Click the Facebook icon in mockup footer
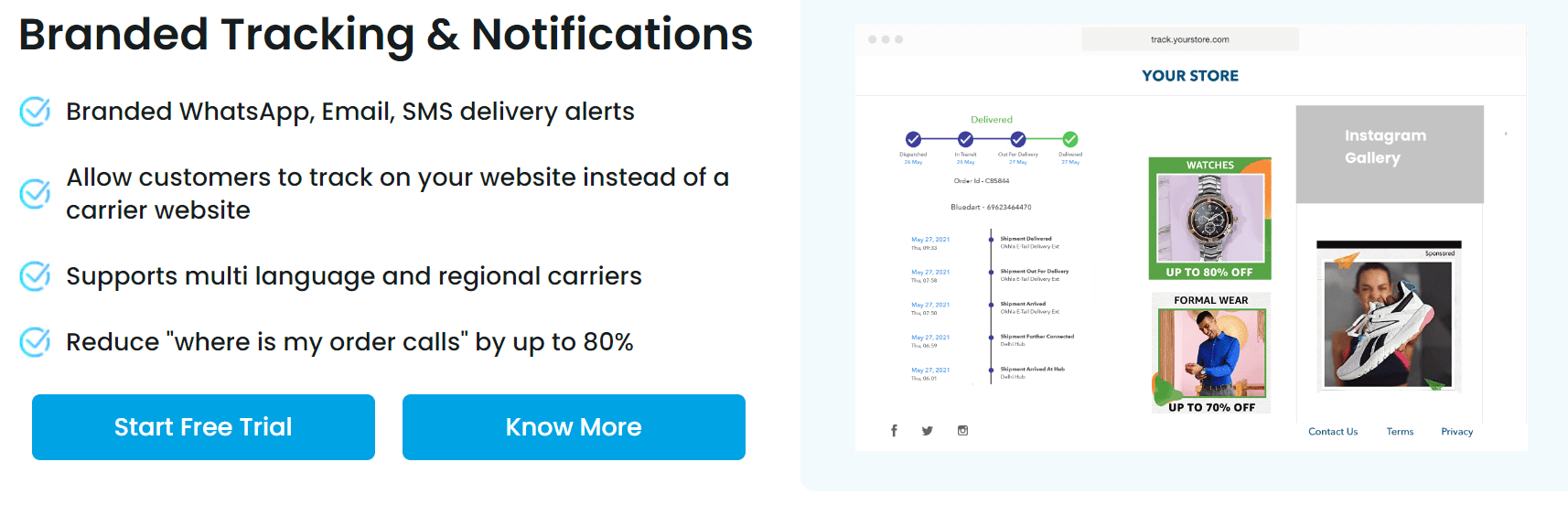This screenshot has height=505, width=1568. [x=894, y=431]
